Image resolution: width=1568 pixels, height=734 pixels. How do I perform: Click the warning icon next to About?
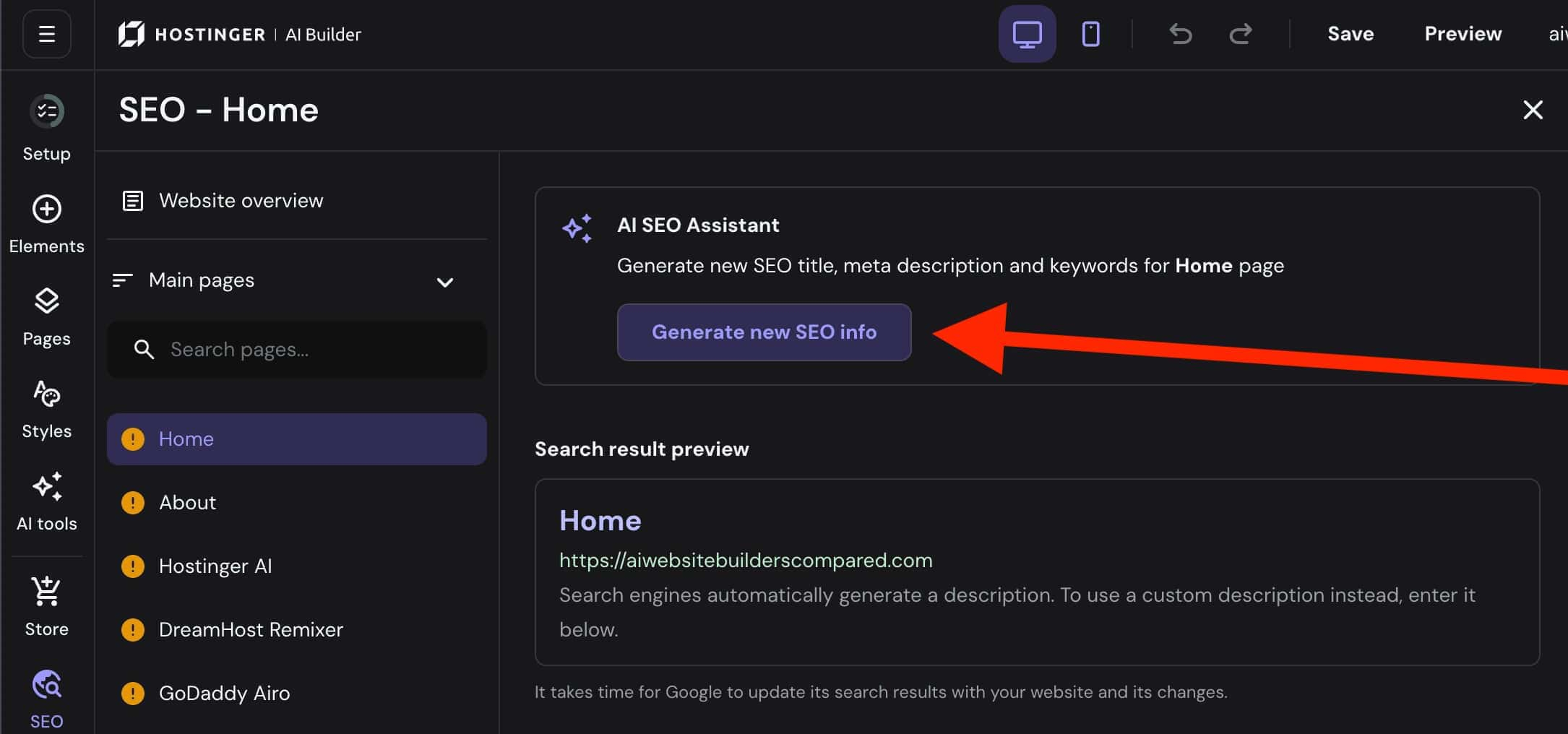133,502
